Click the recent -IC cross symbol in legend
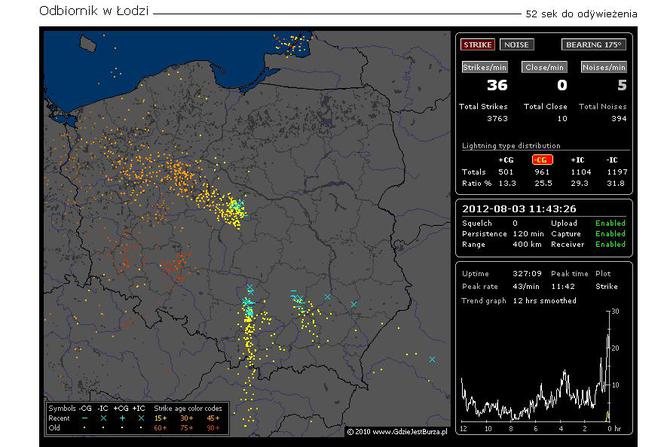The image size is (664, 447). click(103, 418)
